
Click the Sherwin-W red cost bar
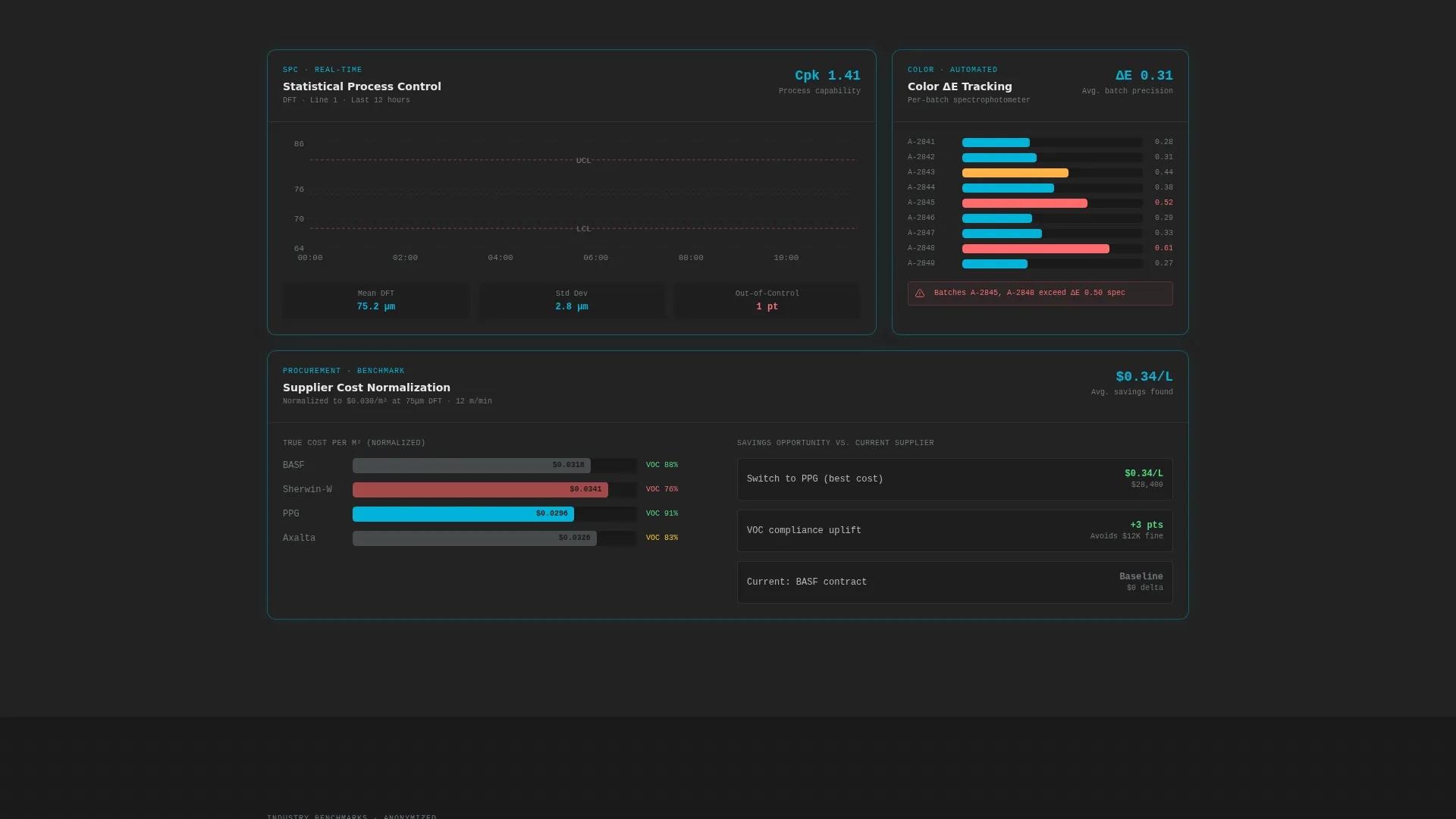coord(480,490)
